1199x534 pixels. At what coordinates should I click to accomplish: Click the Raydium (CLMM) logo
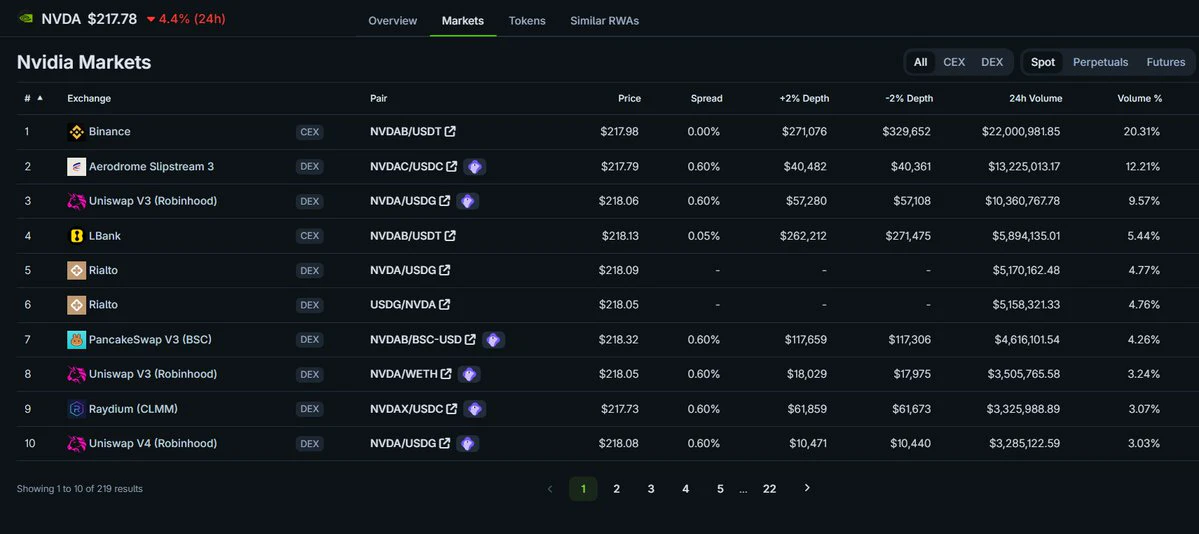tap(76, 409)
